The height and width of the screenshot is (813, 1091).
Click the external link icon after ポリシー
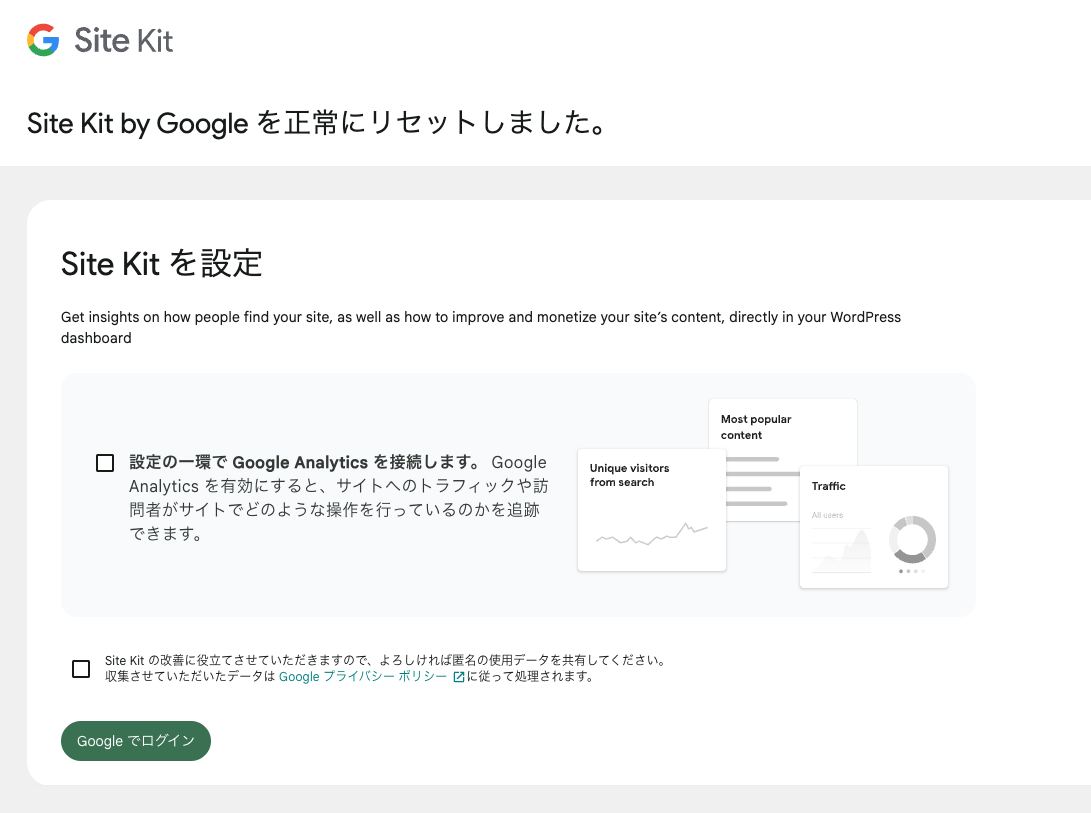(459, 677)
